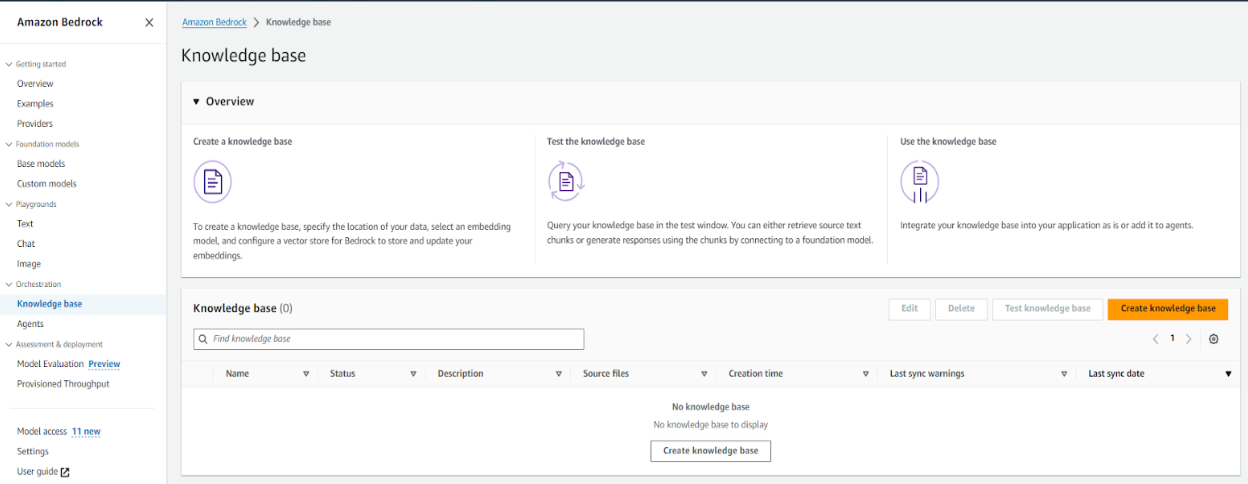The image size is (1248, 484).
Task: Close the Amazon Bedrock sidebar panel
Action: point(149,23)
